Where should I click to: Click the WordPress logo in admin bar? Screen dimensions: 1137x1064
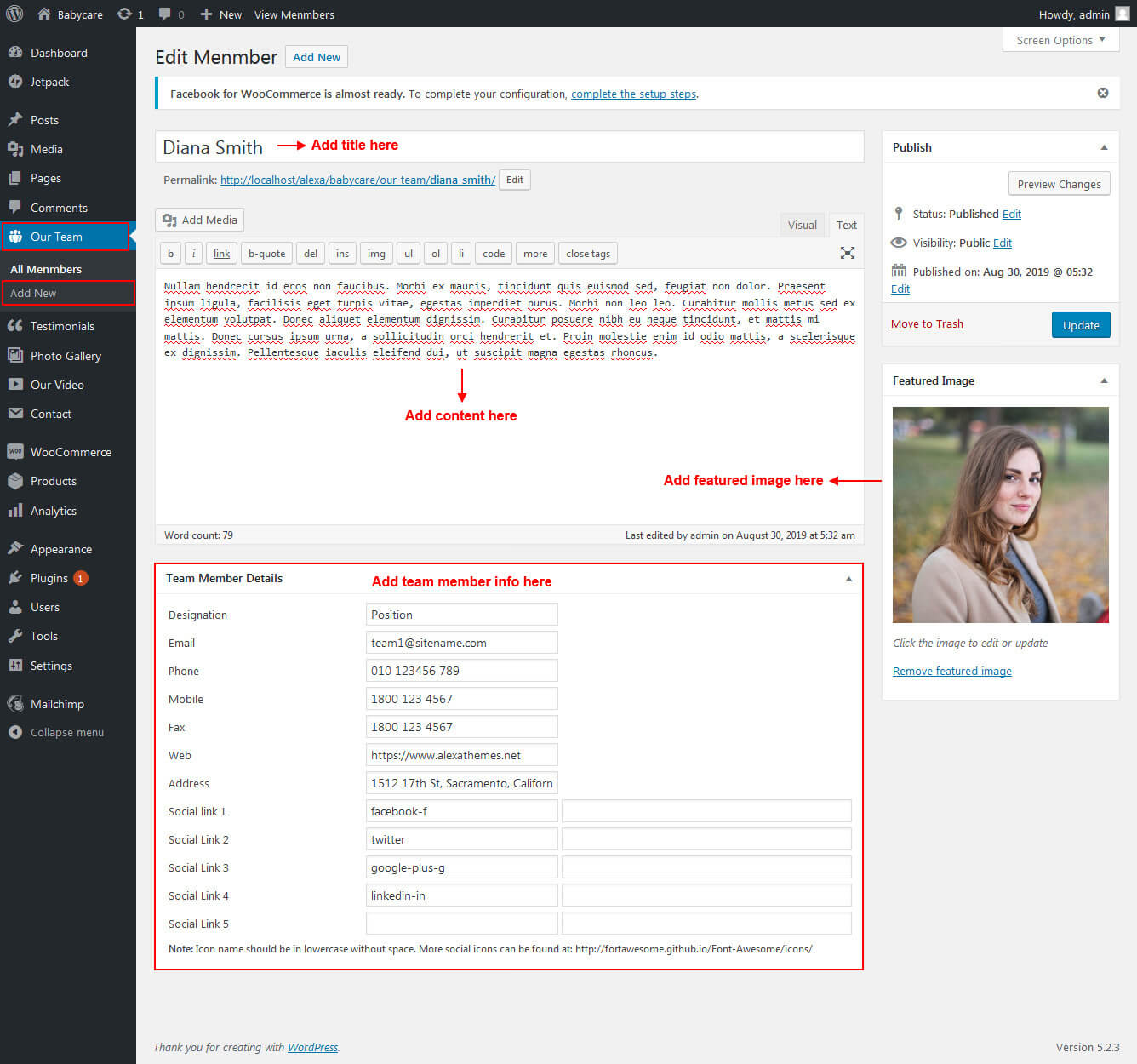click(14, 14)
